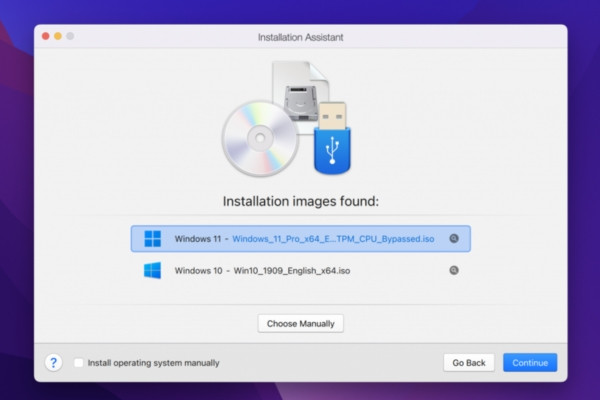Open the Windows_11_Pro_x64 ISO file link
Screen dimensions: 600x400
pos(333,239)
